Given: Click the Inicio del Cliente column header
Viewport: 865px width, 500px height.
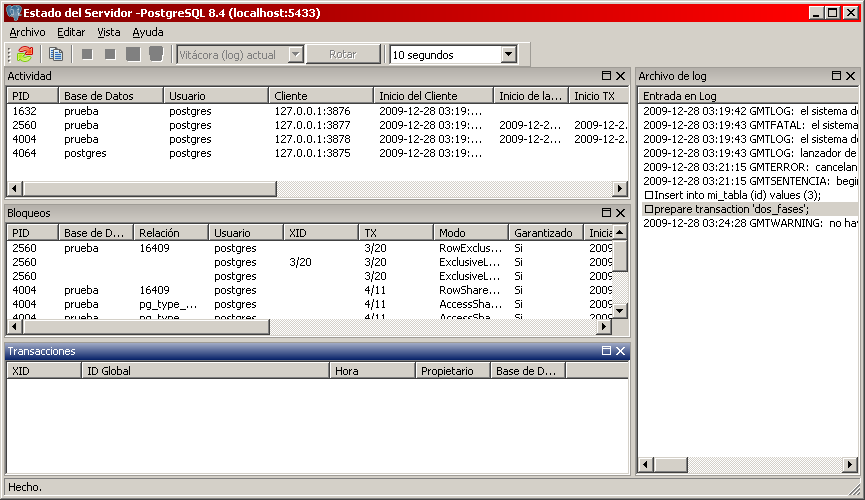Looking at the screenshot, I should tap(434, 95).
